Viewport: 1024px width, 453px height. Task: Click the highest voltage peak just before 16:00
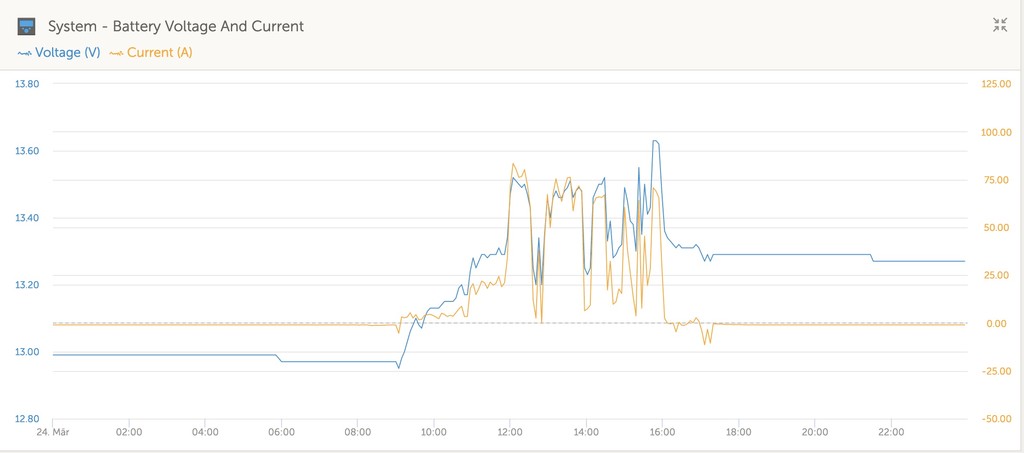655,141
